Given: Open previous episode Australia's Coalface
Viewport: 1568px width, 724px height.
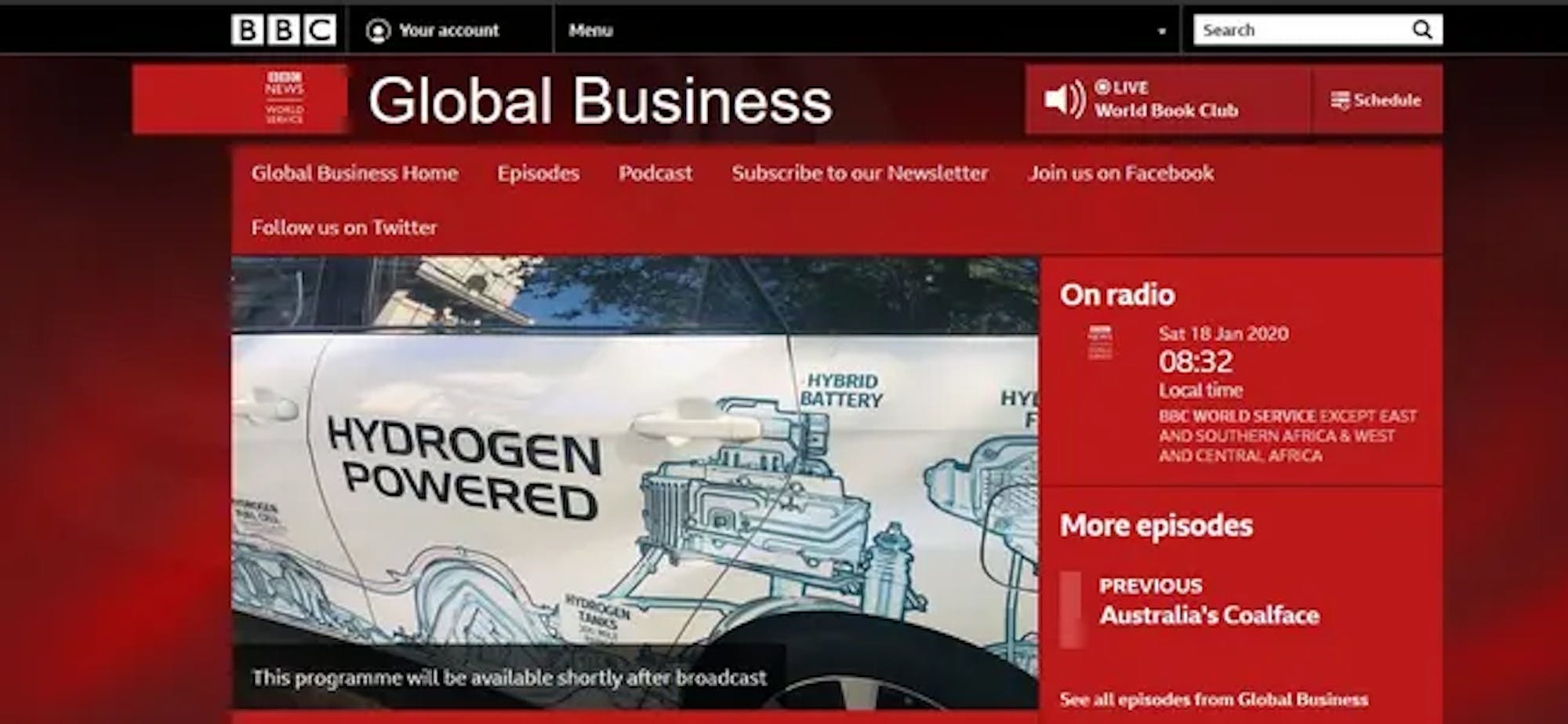Looking at the screenshot, I should click(x=1209, y=615).
